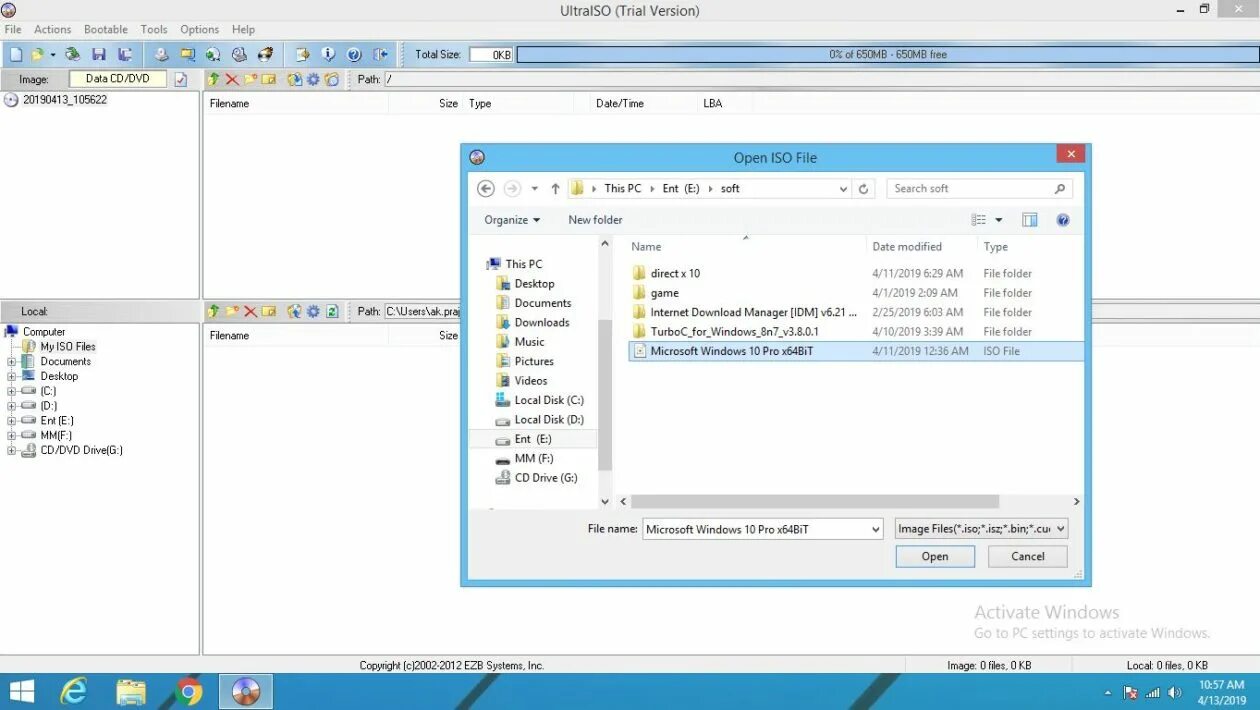Screen dimensions: 1260x710
Task: Click the Burn CD/DVD Image toolbar icon
Action: [x=265, y=54]
